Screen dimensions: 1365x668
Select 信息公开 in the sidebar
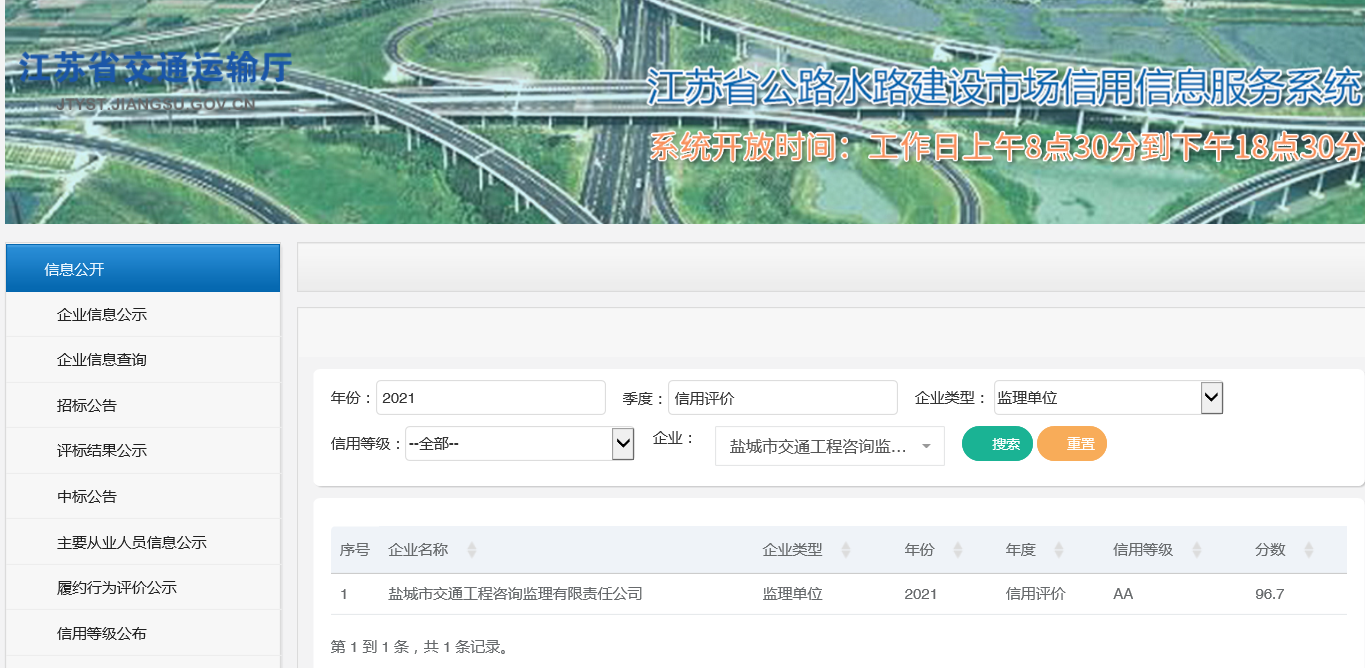[142, 268]
